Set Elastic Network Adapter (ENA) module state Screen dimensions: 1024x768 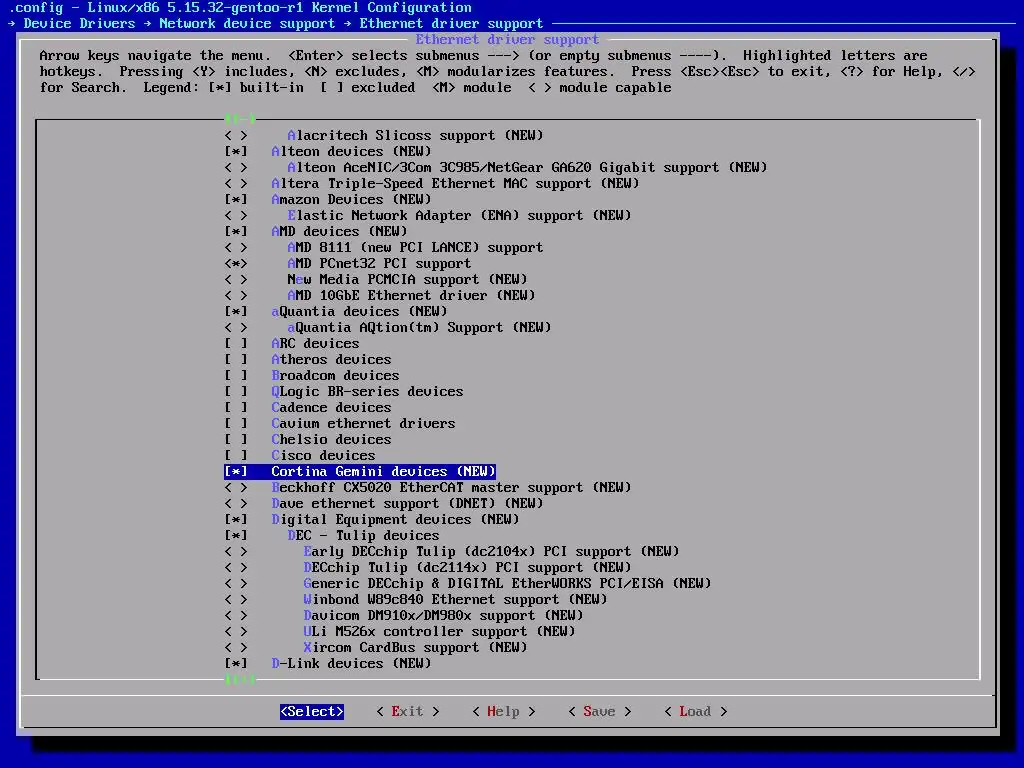[236, 216]
